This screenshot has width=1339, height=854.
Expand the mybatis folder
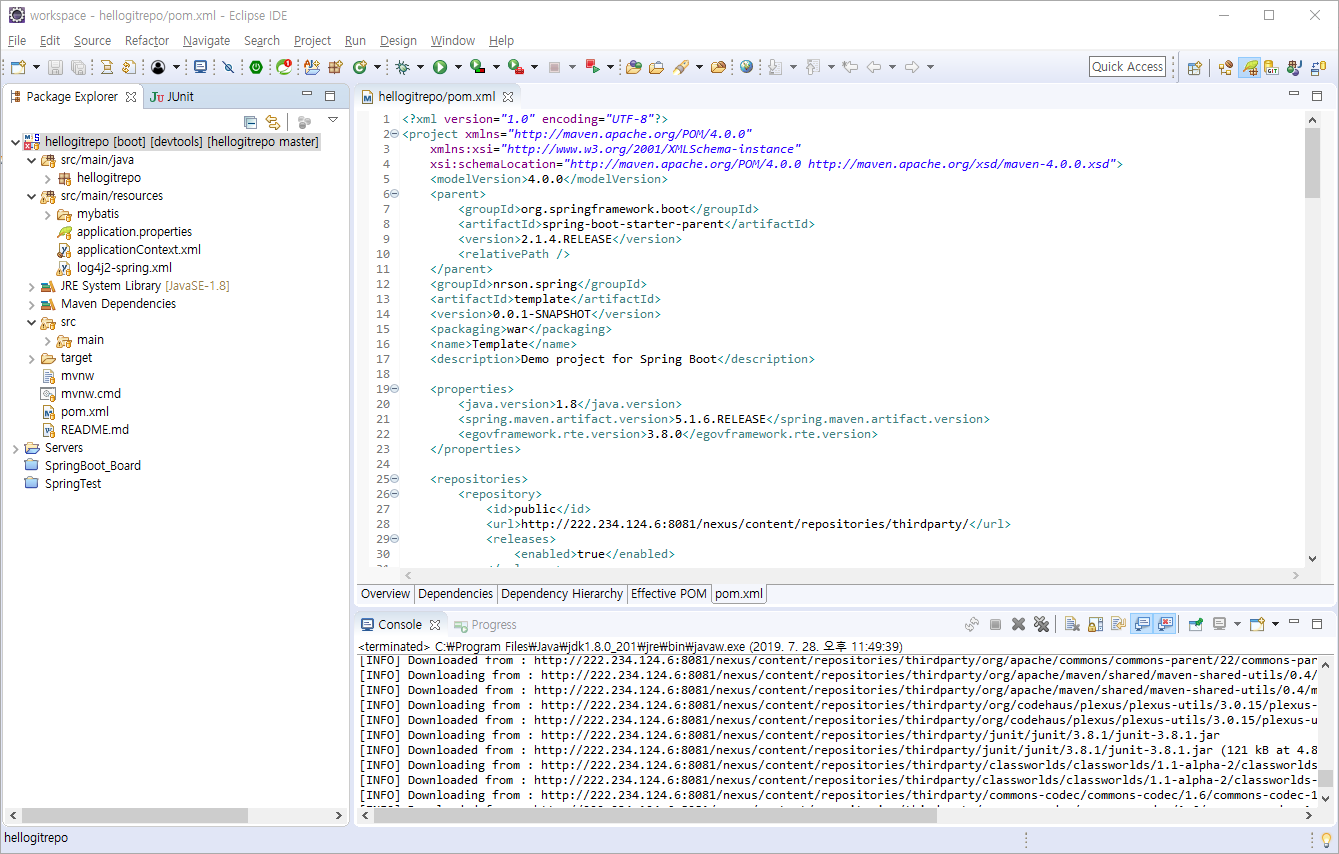(47, 214)
